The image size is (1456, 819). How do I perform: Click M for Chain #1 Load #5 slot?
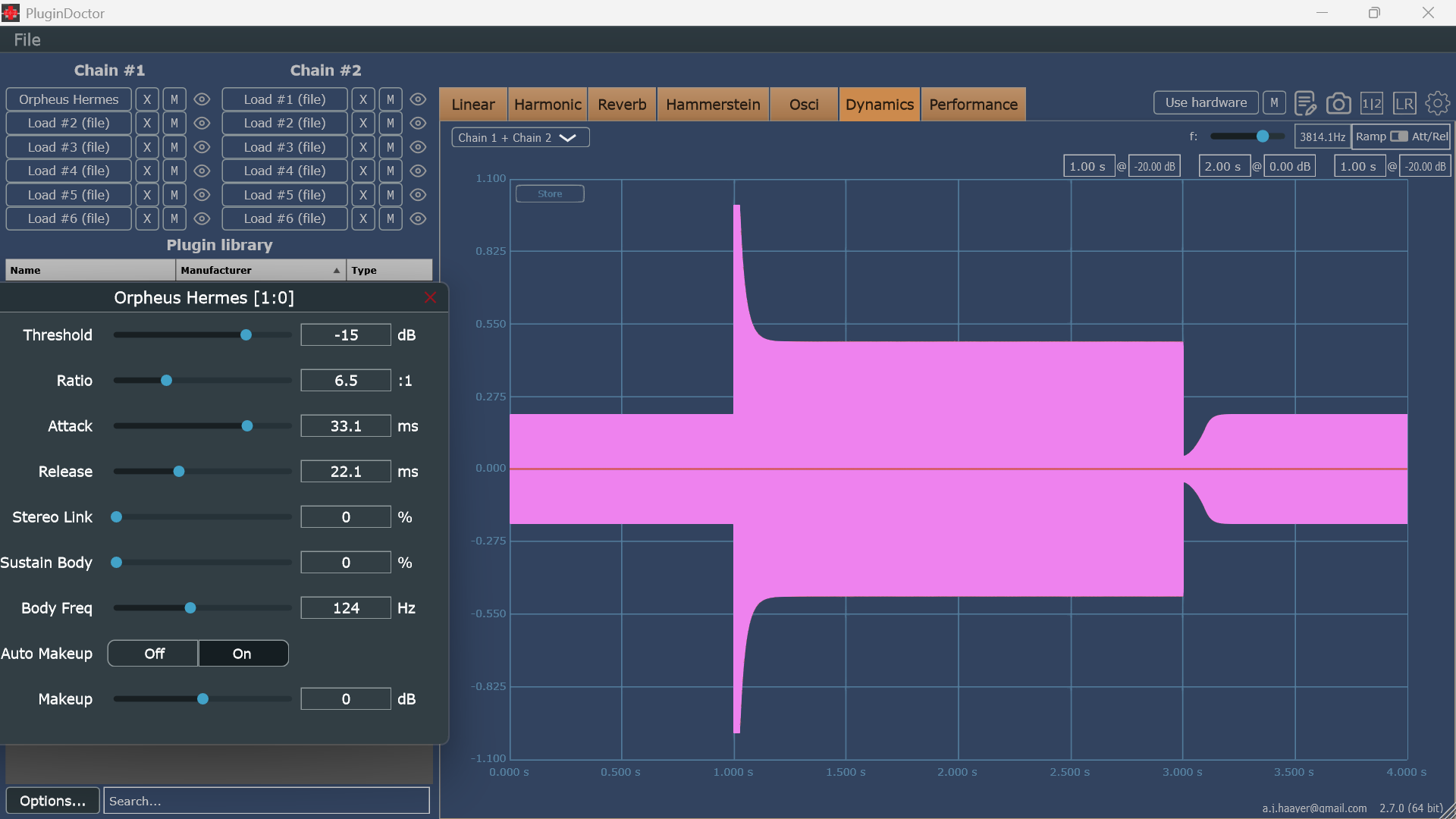[x=174, y=195]
